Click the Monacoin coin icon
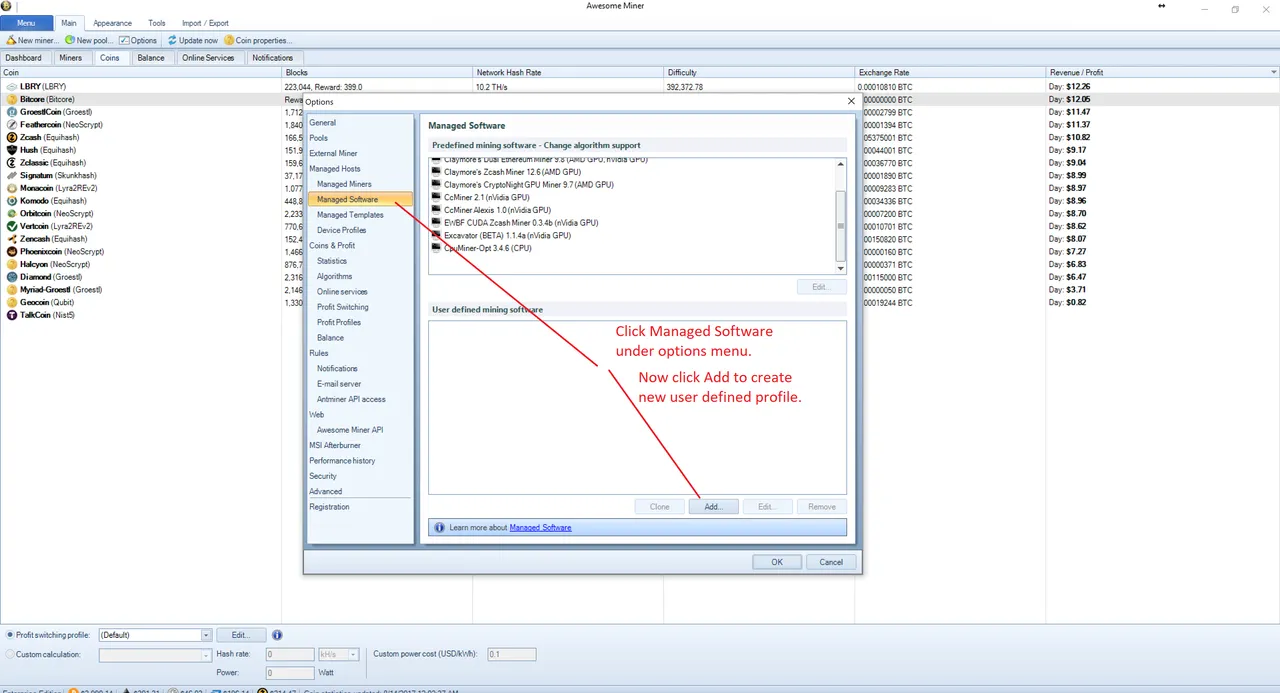1280x693 pixels. (x=11, y=188)
